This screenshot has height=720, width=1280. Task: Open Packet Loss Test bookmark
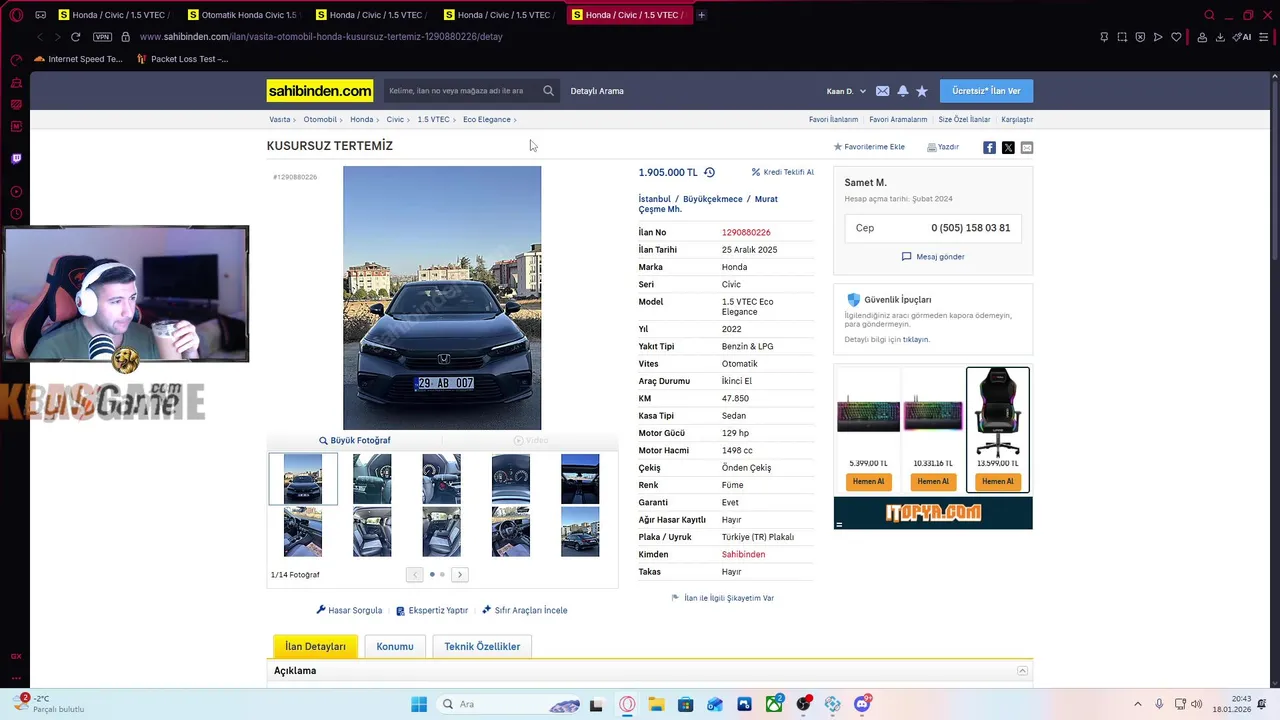pos(181,59)
